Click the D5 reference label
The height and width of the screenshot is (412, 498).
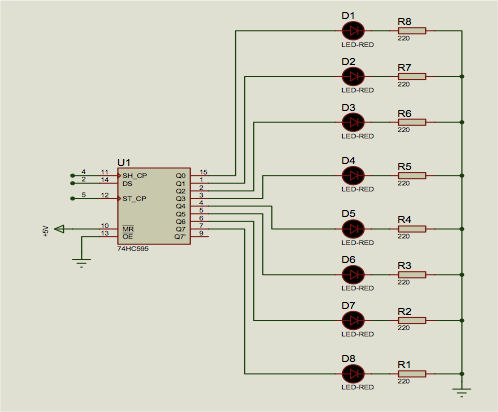coord(348,213)
